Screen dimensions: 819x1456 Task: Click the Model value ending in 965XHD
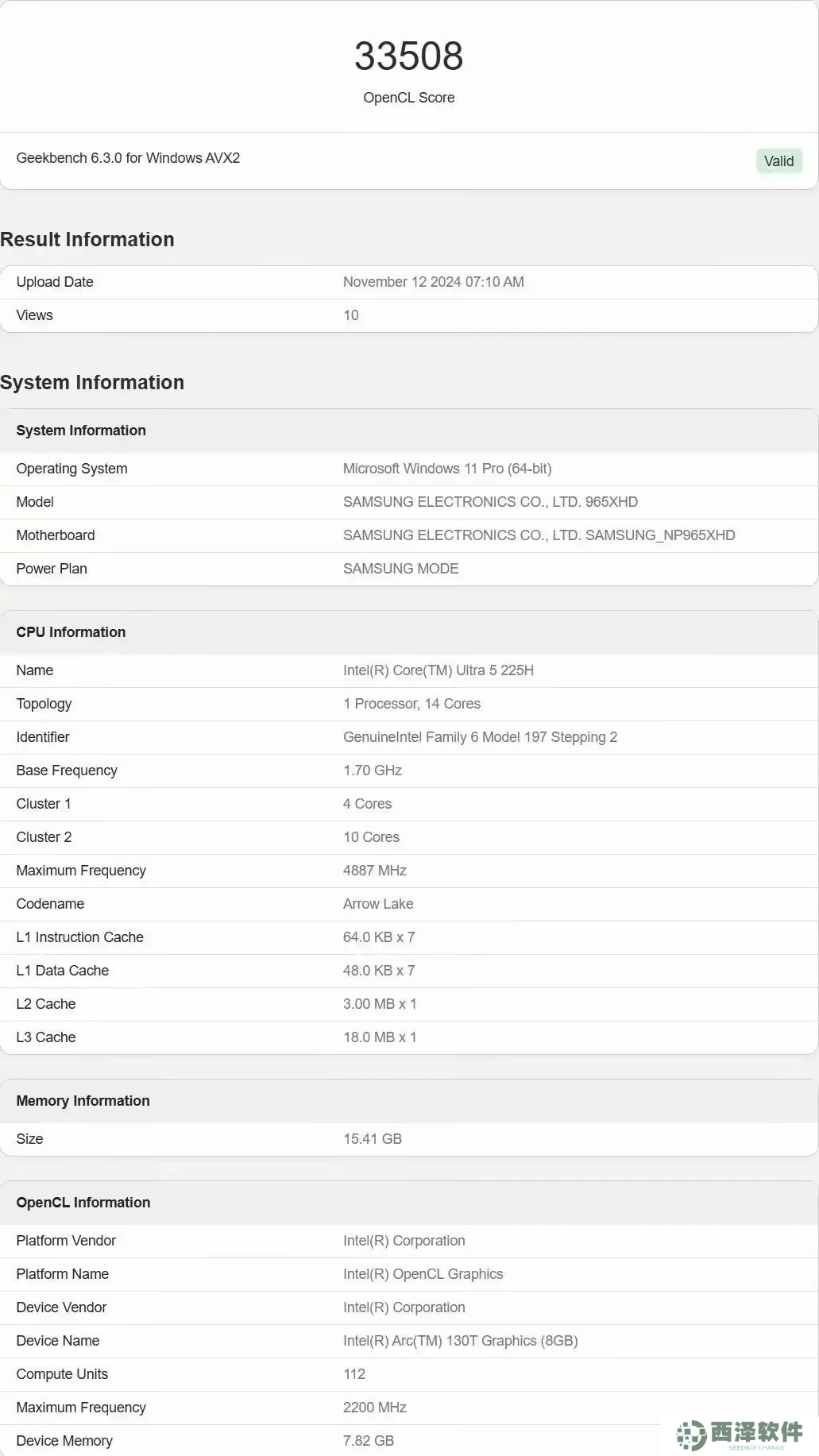click(490, 502)
